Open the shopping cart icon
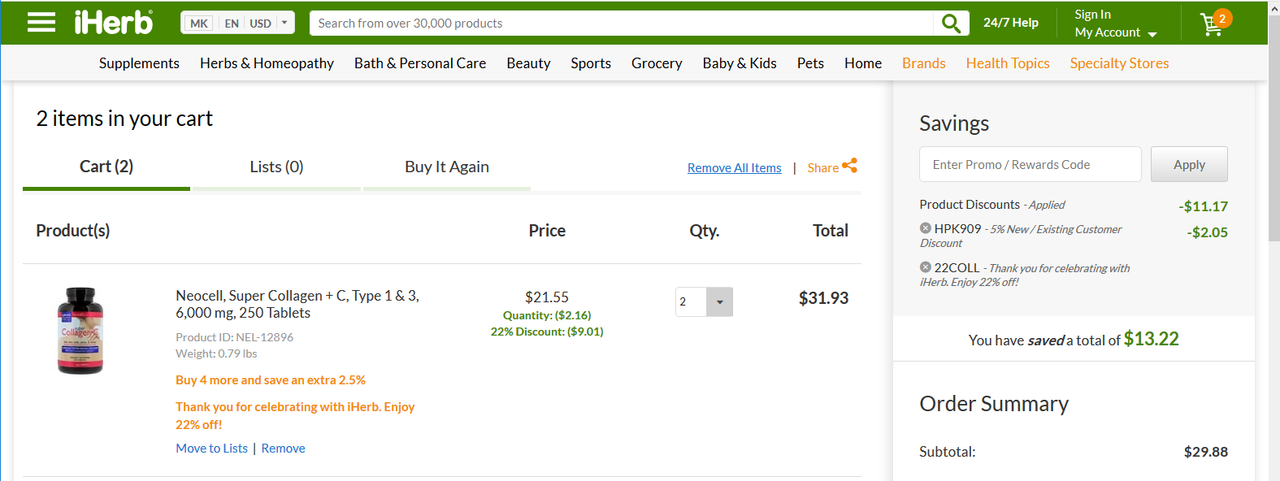1280x481 pixels. tap(1214, 23)
